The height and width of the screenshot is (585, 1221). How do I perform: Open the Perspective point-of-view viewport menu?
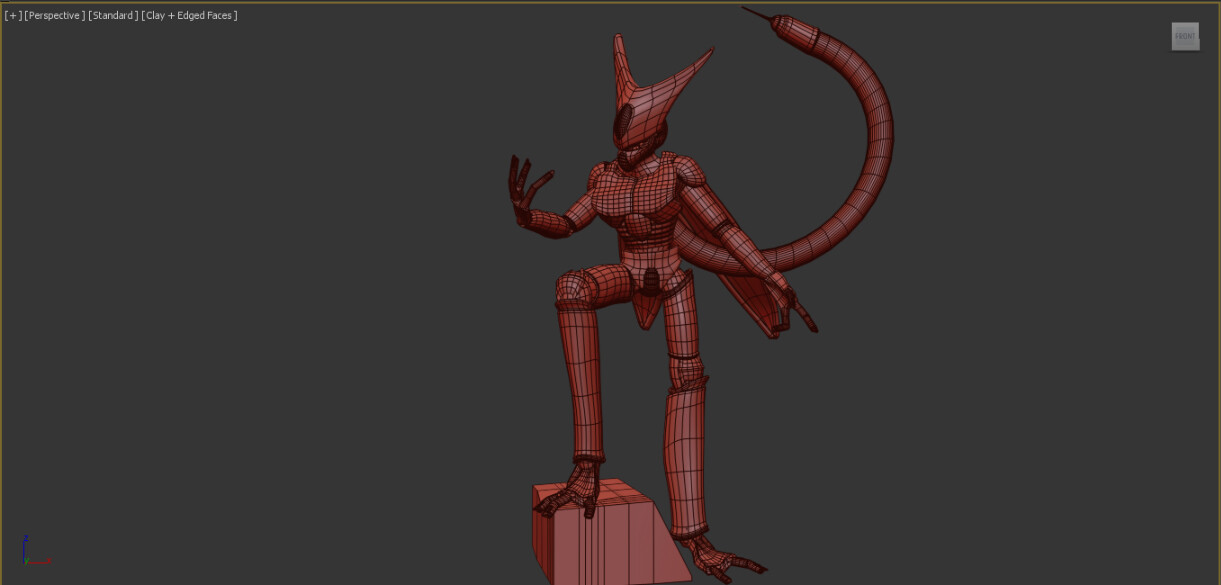click(x=54, y=16)
